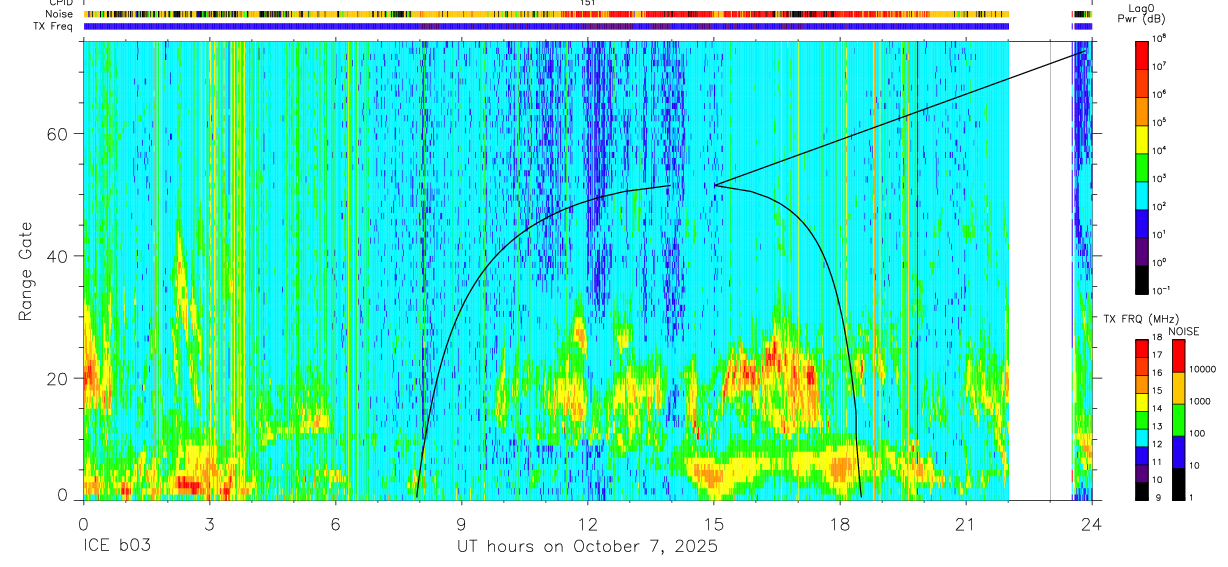
Task: Click the cyan segment of TX FRQ colorbar
Action: tap(1142, 437)
